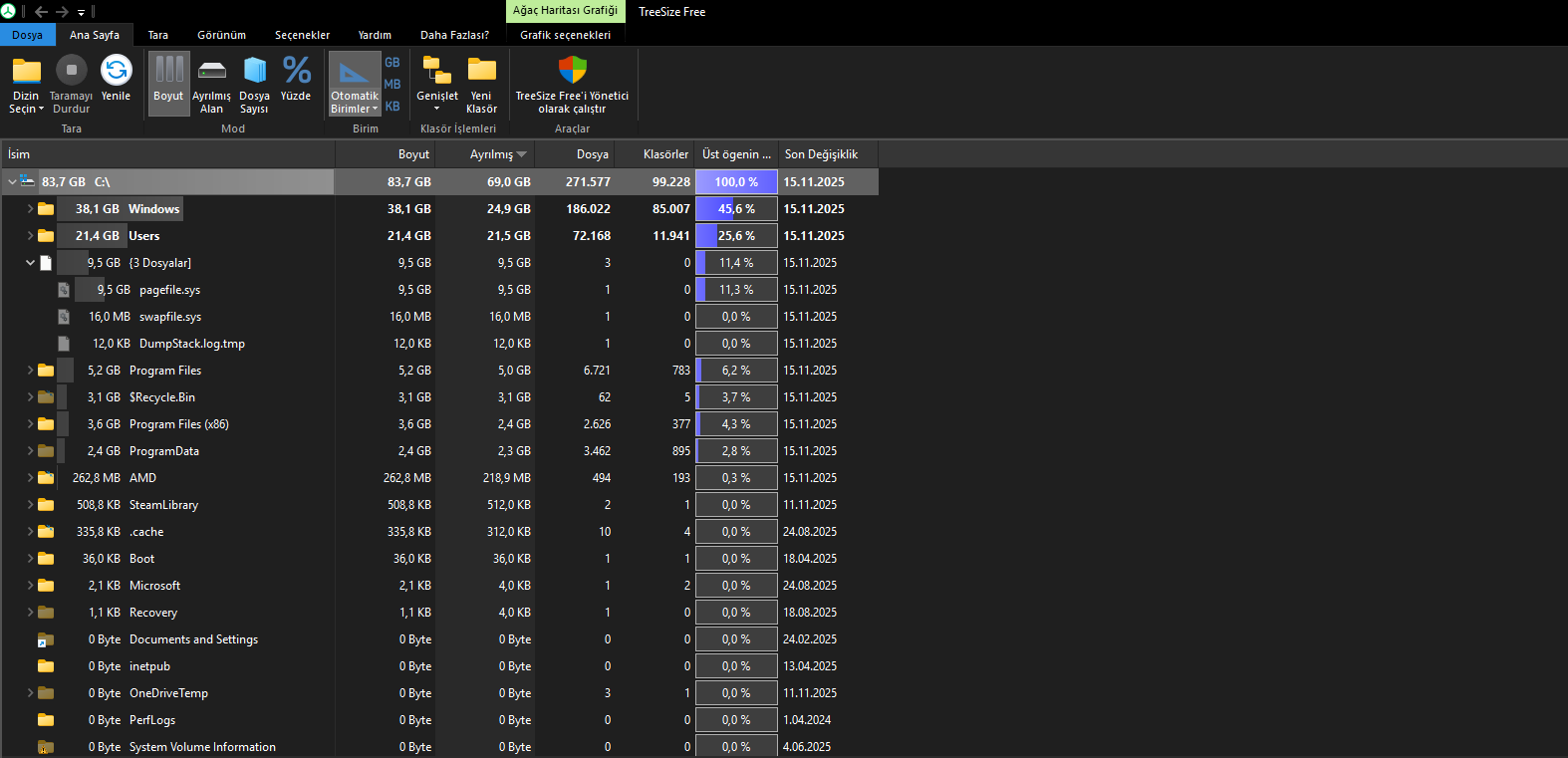Open the Daha Fazlası? tab
Viewport: 1568px width, 758px height.
(455, 35)
